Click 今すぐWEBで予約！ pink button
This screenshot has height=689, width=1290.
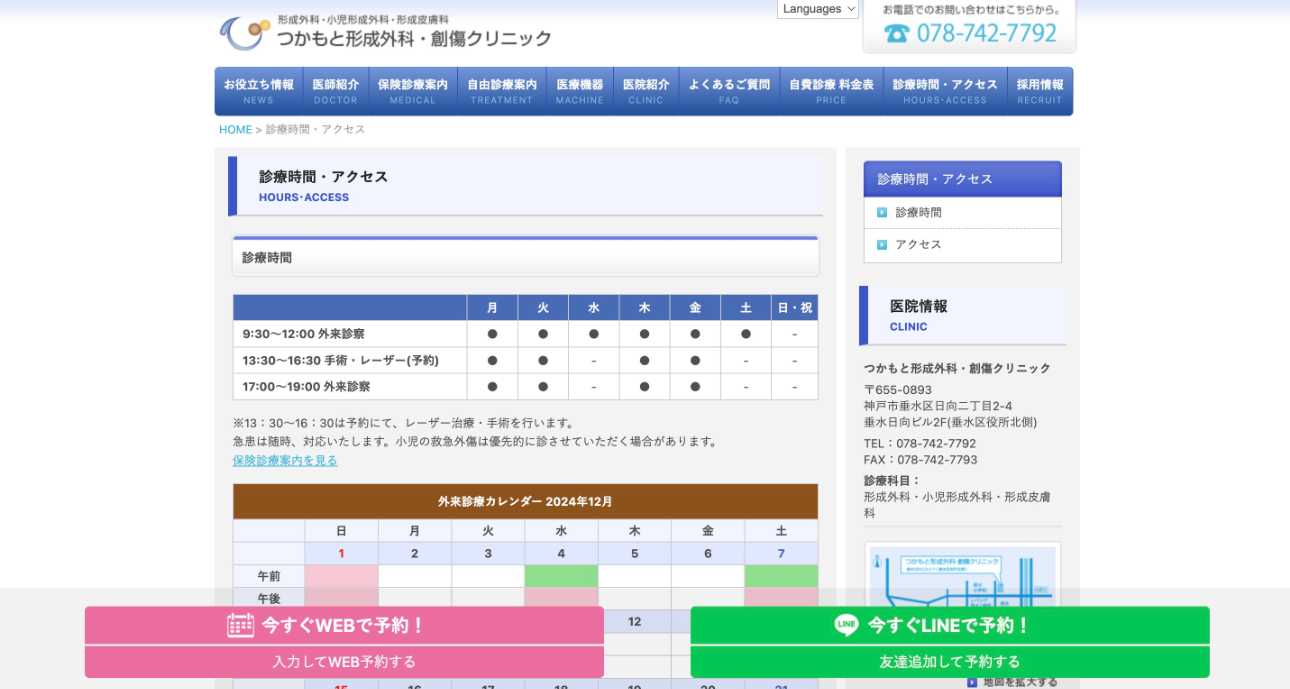[344, 626]
